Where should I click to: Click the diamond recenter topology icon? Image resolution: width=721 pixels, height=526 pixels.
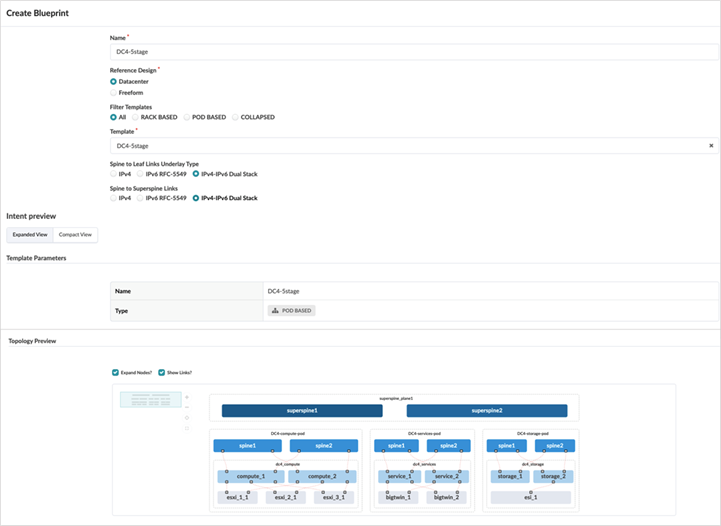pyautogui.click(x=187, y=418)
